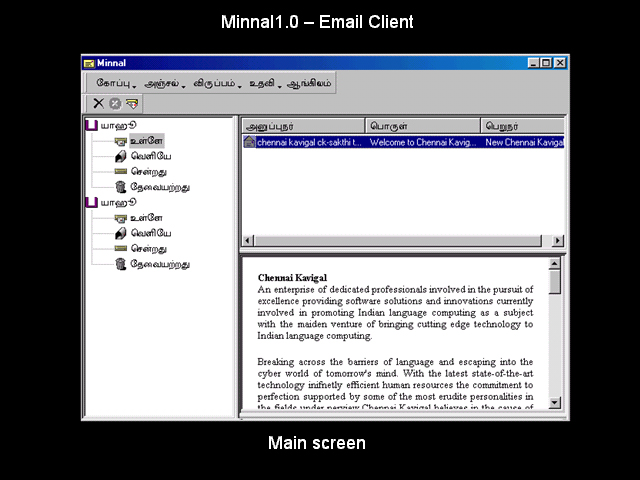This screenshot has height=480, width=640.
Task: Open the விருப்பம் menu
Action: 217,83
